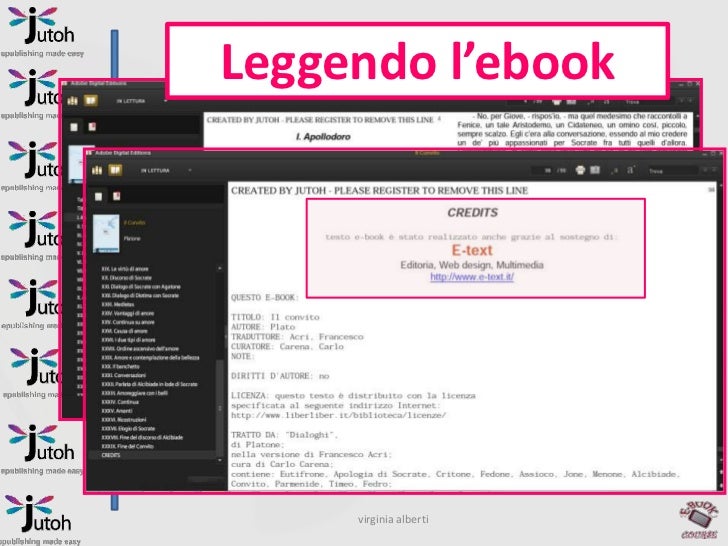
Task: Open chapter 'Elogio di Socrate'
Action: 128,429
